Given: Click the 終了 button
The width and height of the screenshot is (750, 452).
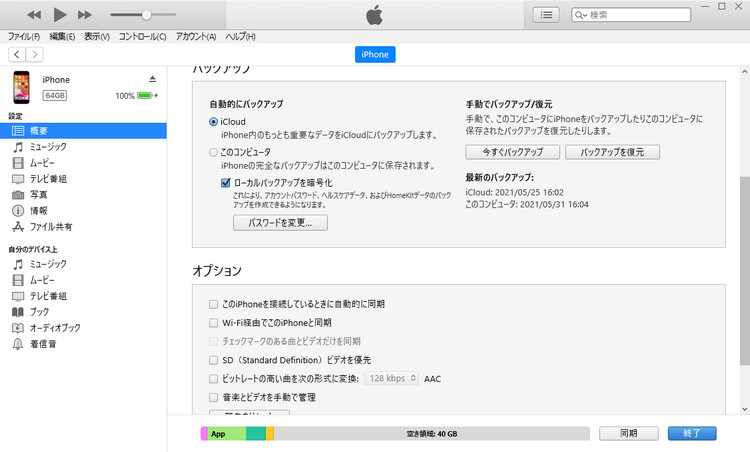Looking at the screenshot, I should 692,433.
